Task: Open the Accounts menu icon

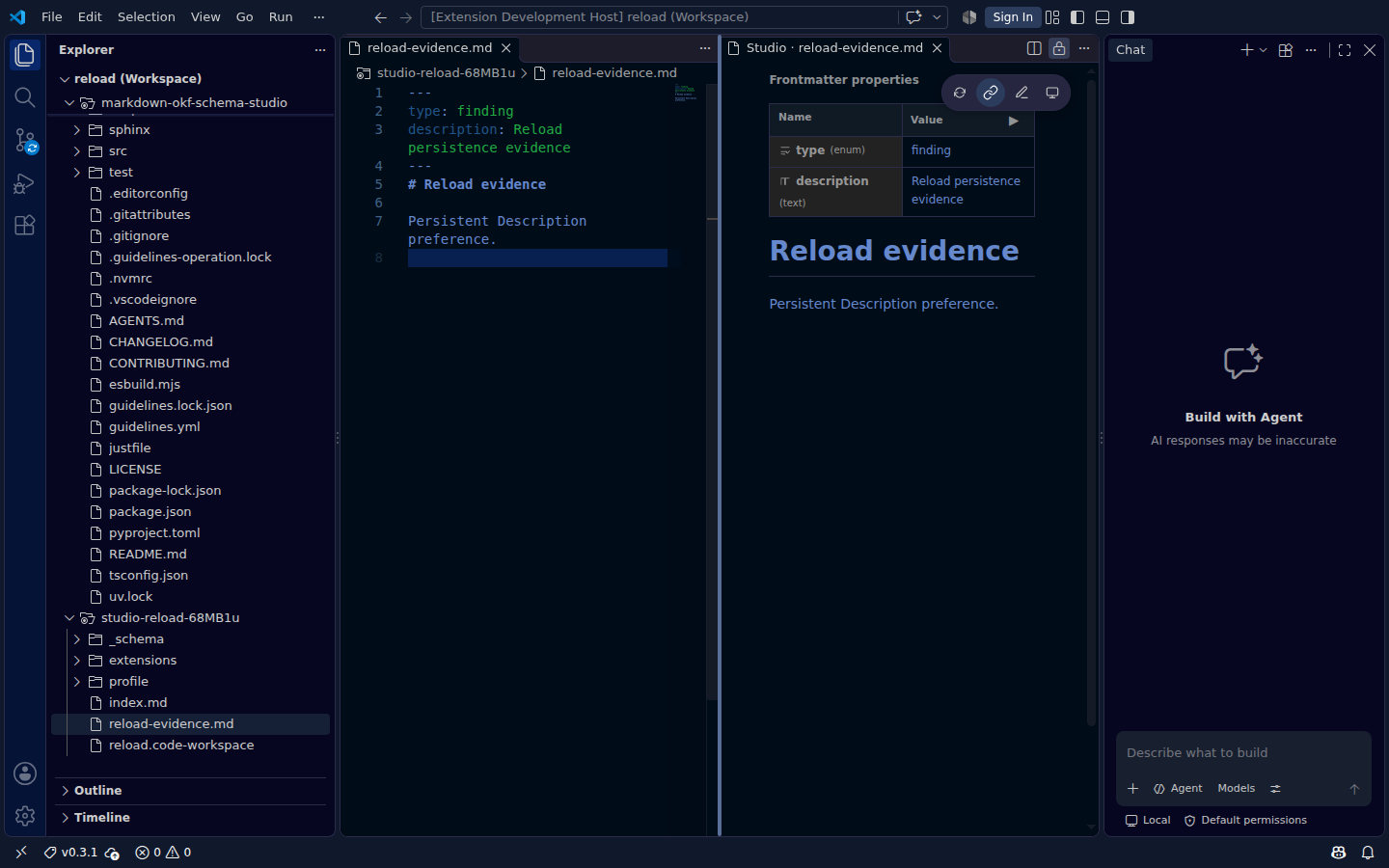Action: coord(25,773)
